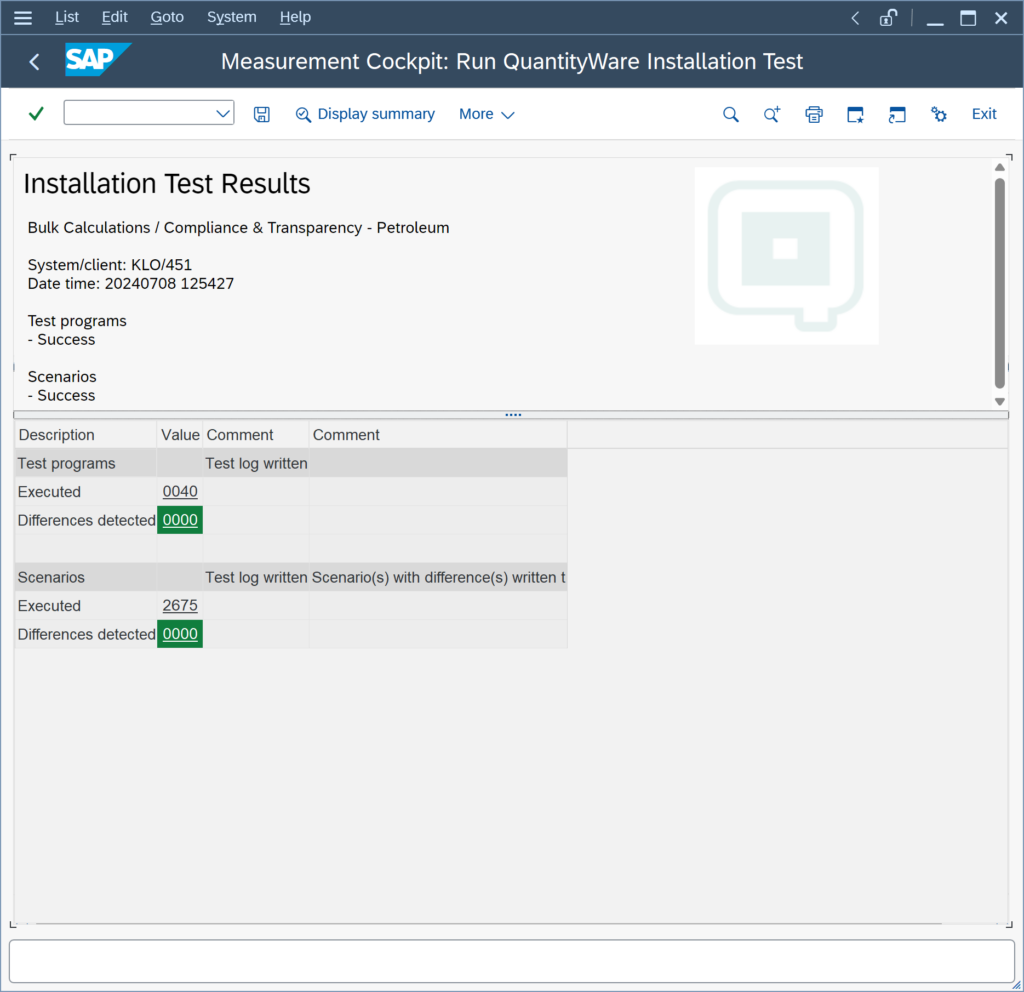Open Scenarios differences detected 0000
Viewport: 1024px width, 992px height.
[180, 634]
